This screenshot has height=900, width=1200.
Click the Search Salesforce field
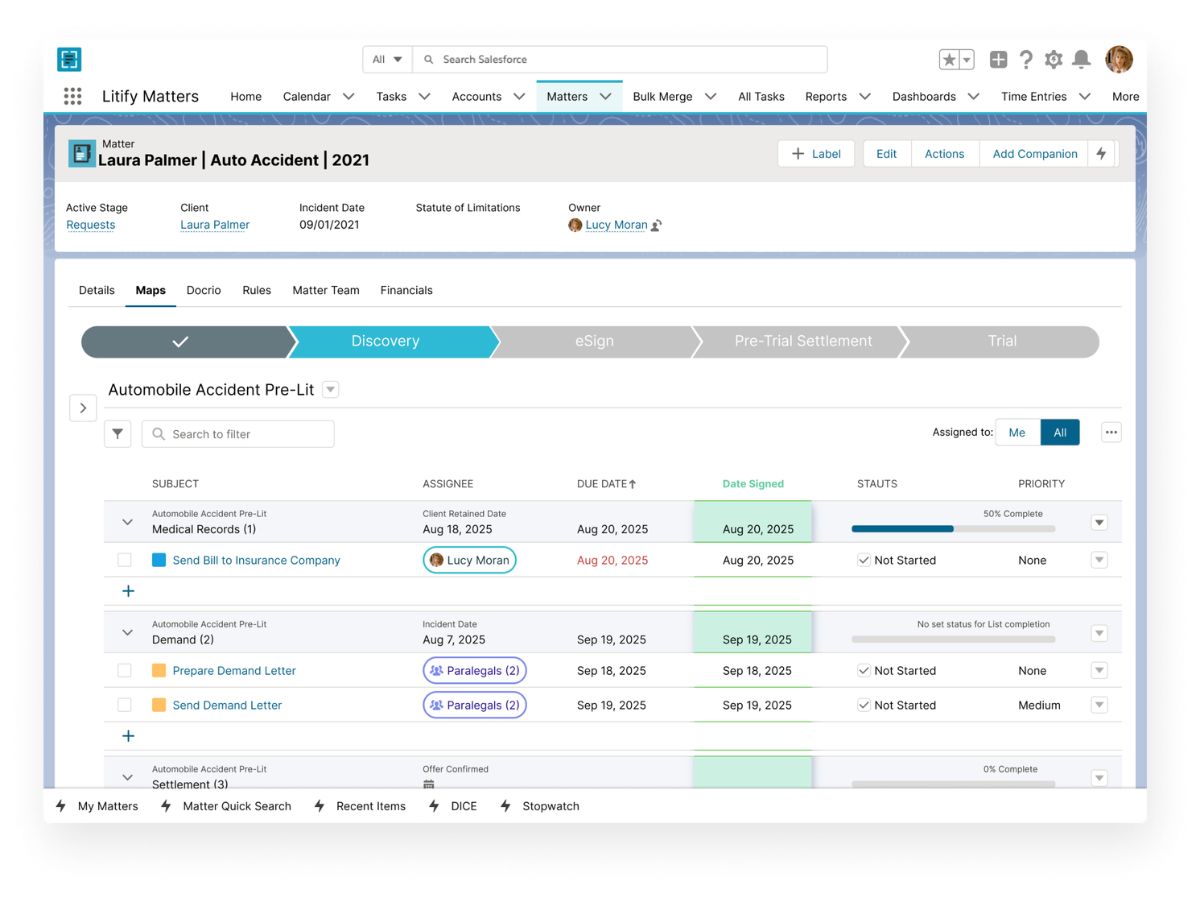620,60
